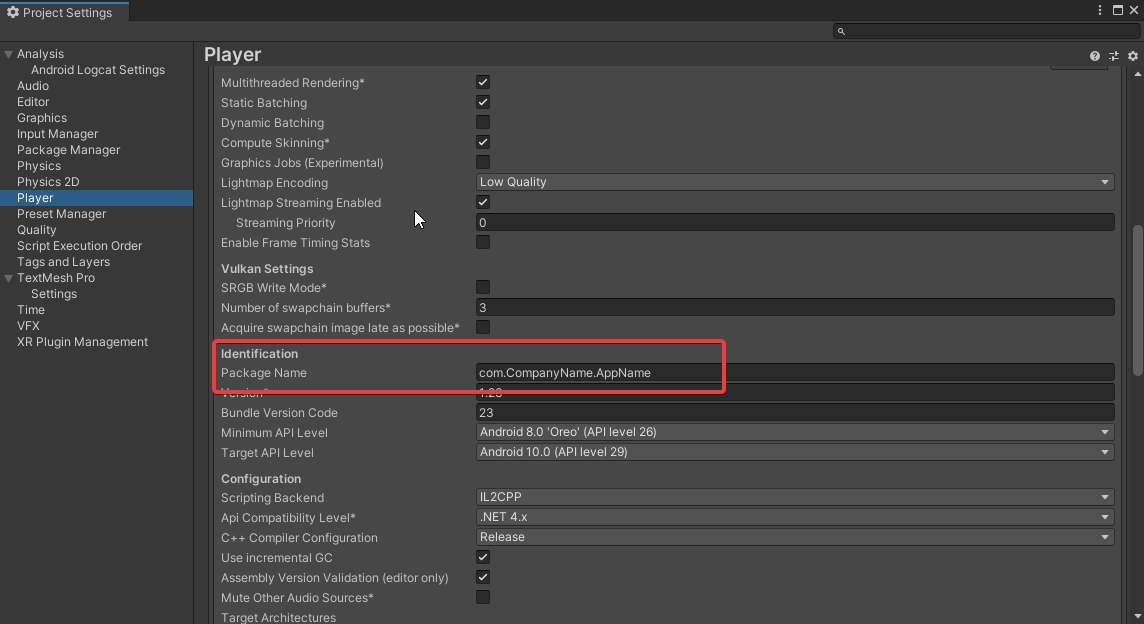Open the Lightmap Encoding dropdown
The width and height of the screenshot is (1144, 624).
pos(795,182)
